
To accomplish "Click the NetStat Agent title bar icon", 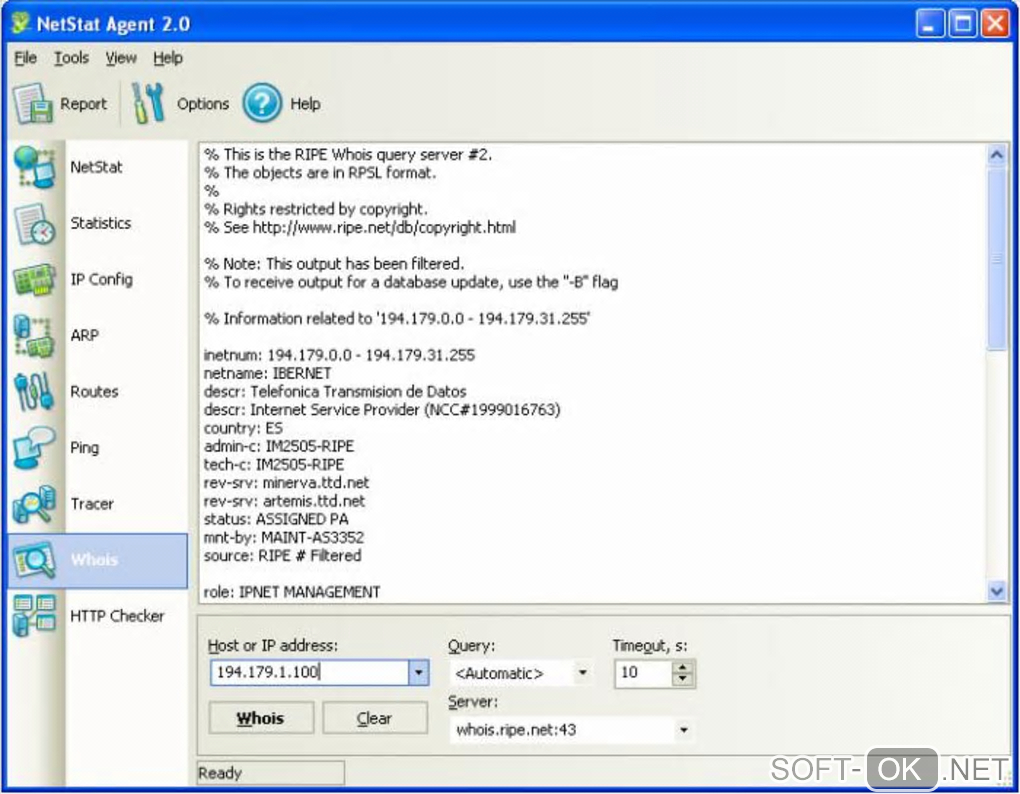I will click(21, 23).
